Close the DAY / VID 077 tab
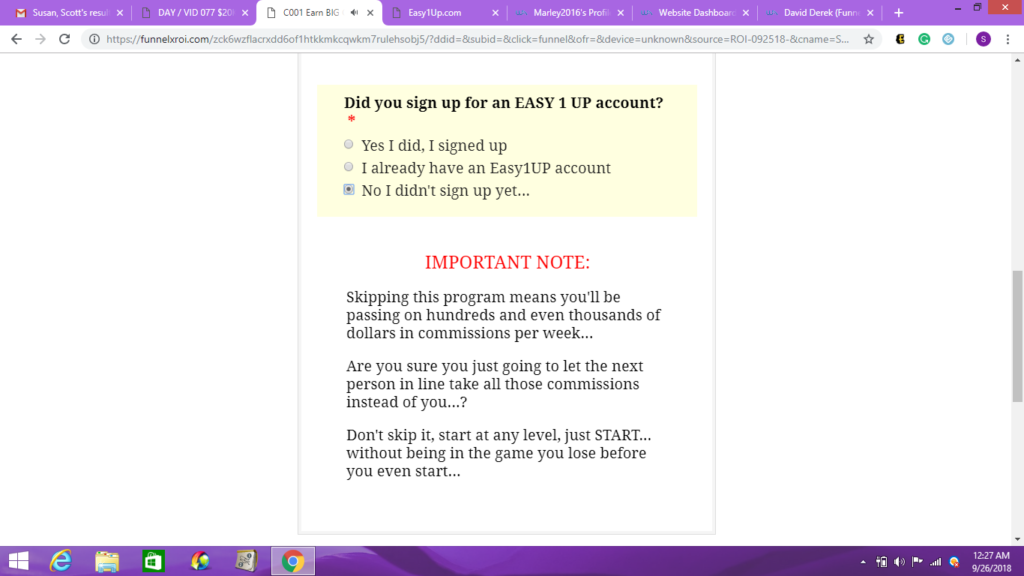Screen dimensions: 1024x576 coord(245,12)
